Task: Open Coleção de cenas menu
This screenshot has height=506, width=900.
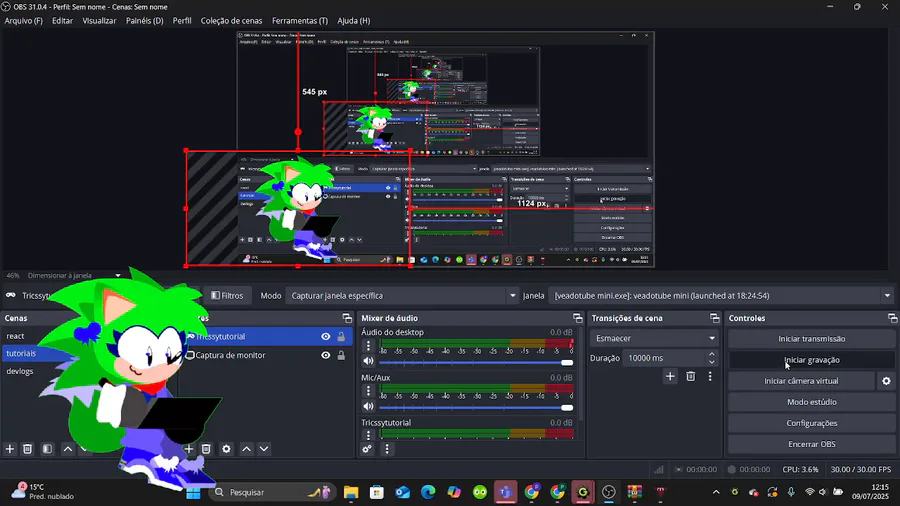Action: [231, 21]
